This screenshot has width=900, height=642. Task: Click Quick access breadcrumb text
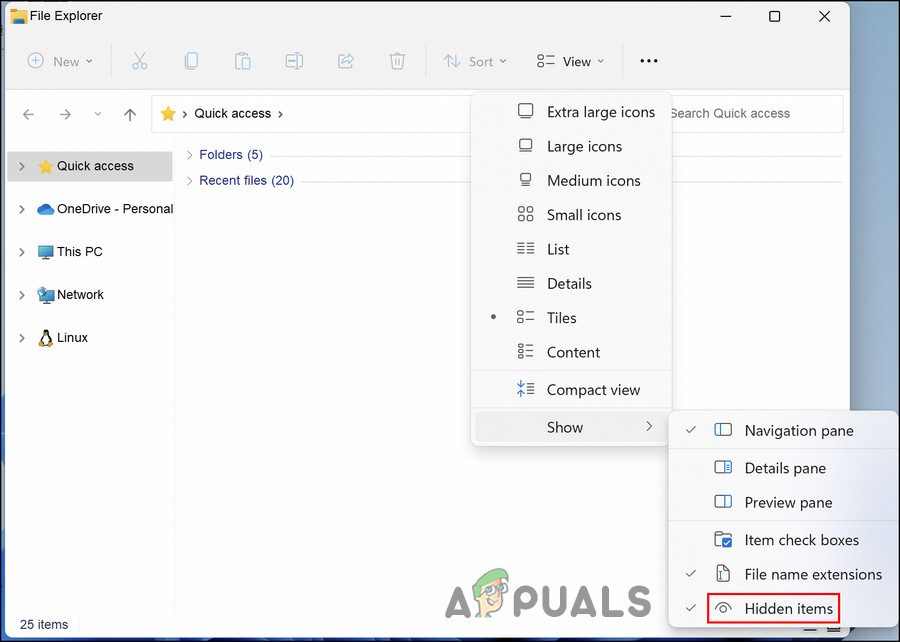(x=232, y=114)
